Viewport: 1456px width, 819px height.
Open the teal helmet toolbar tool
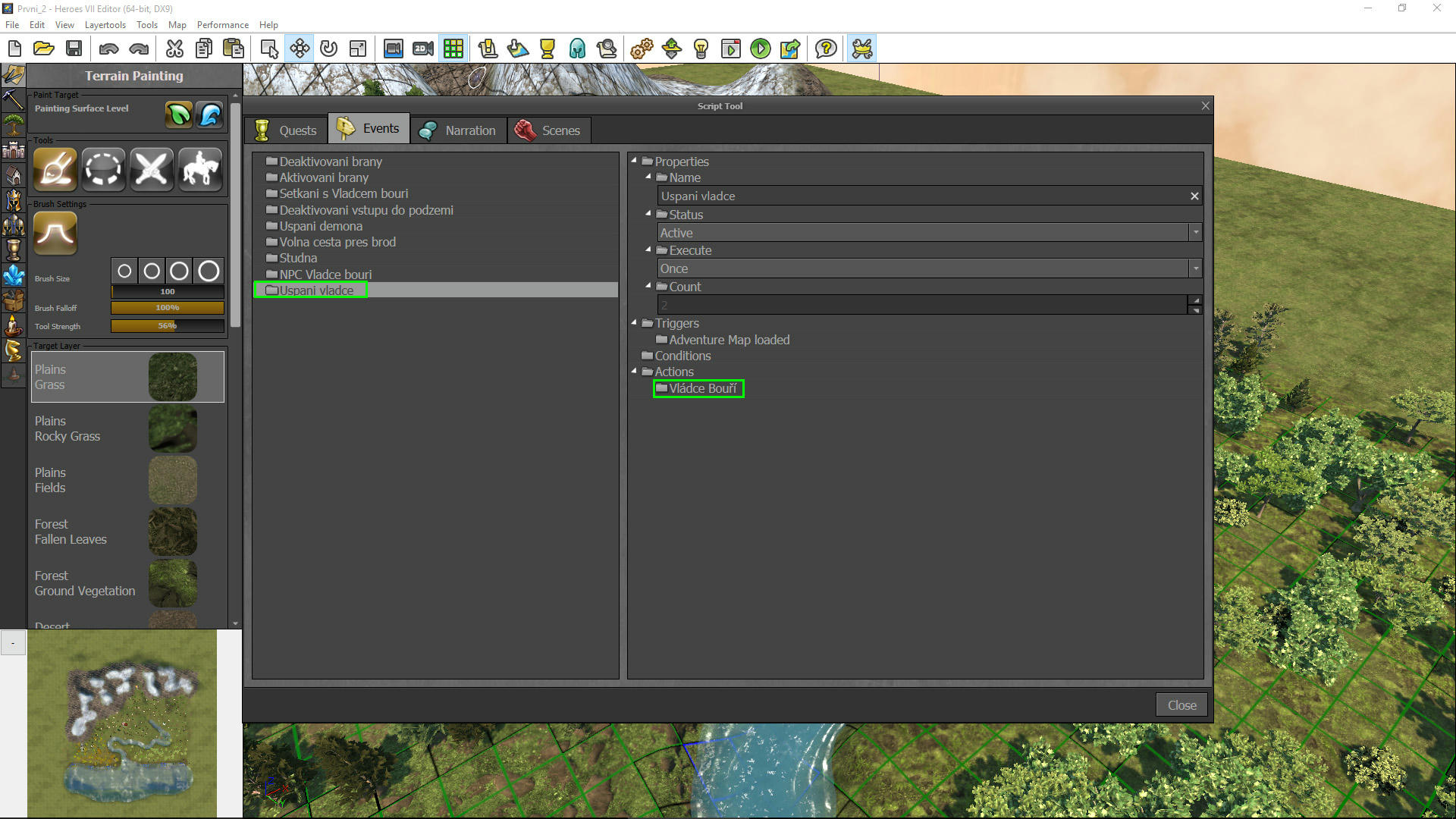577,49
